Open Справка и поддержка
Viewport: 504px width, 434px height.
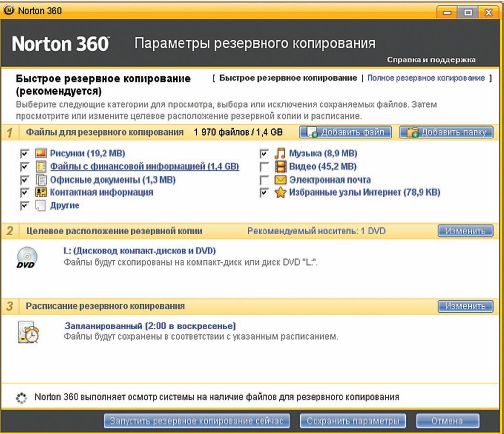pos(431,60)
